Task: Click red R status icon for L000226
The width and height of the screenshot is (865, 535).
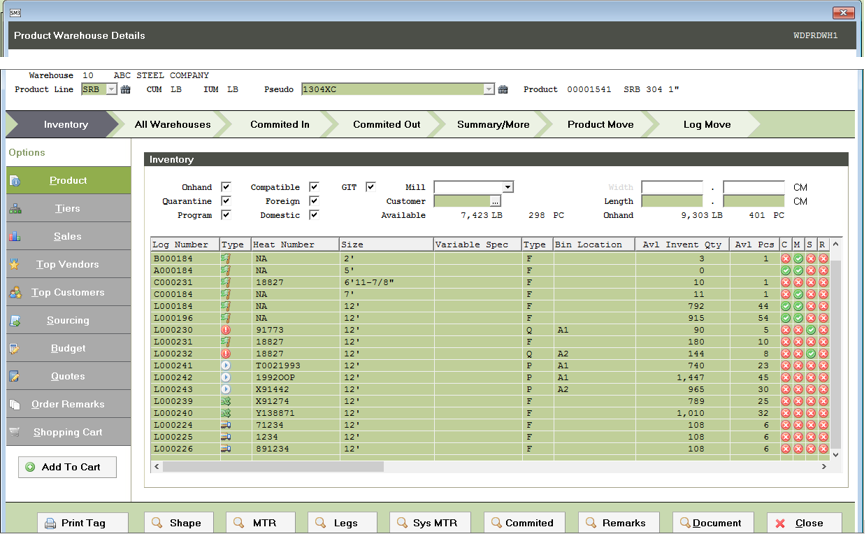Action: [823, 449]
